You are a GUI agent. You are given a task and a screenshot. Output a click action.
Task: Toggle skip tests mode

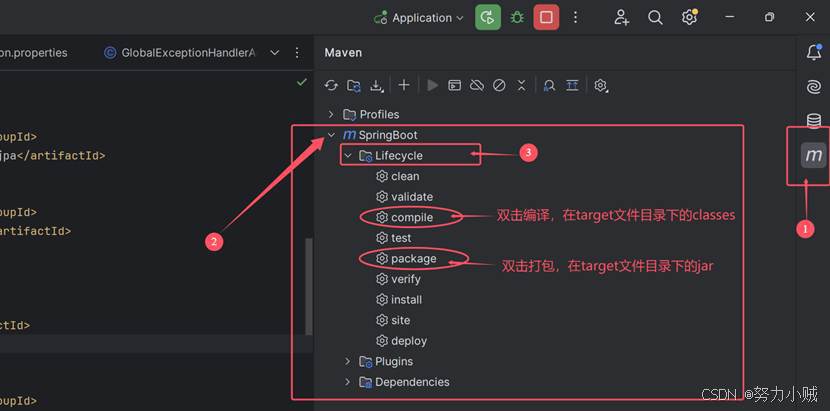click(499, 86)
